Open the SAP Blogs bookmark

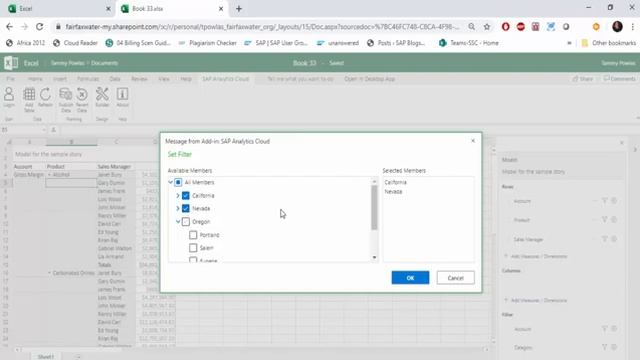click(x=396, y=43)
